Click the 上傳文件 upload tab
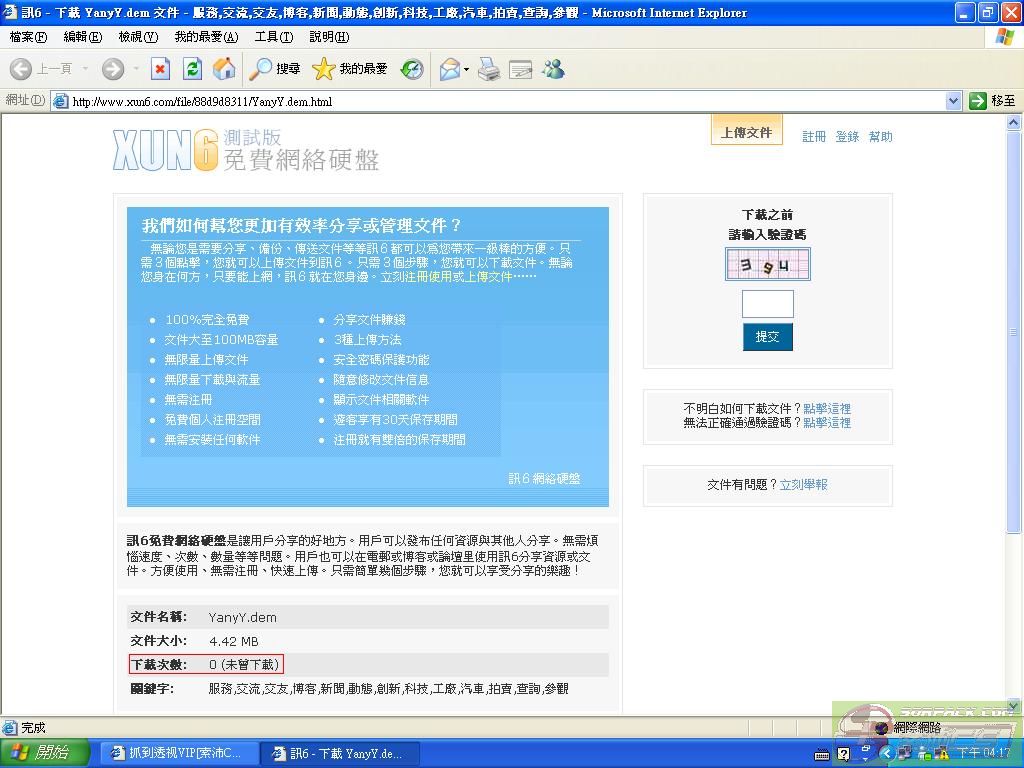The width and height of the screenshot is (1024, 768). [x=746, y=132]
